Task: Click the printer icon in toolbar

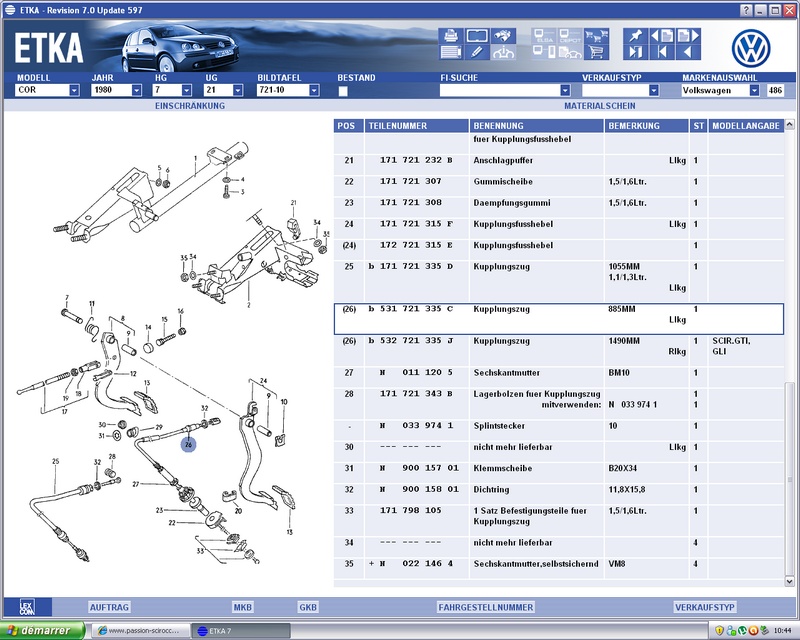Action: tap(451, 36)
